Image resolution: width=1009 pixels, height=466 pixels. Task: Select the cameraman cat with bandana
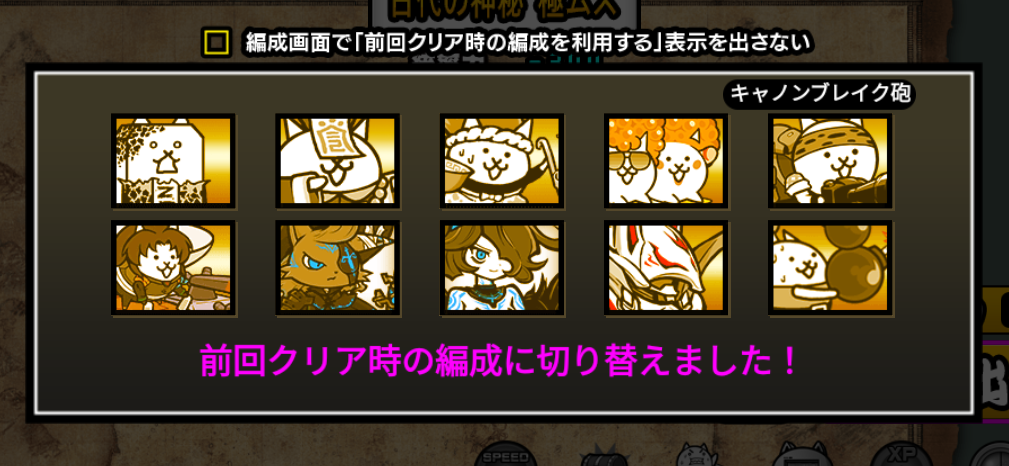tap(830, 161)
